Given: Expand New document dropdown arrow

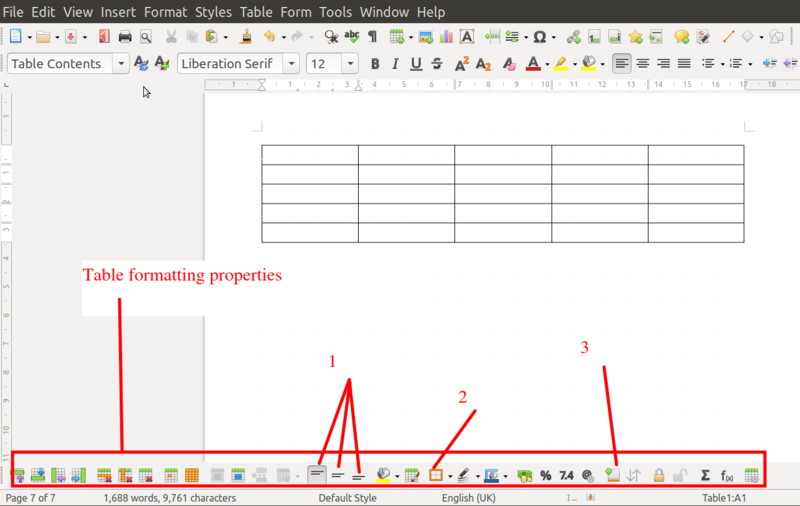Looking at the screenshot, I should (x=29, y=37).
